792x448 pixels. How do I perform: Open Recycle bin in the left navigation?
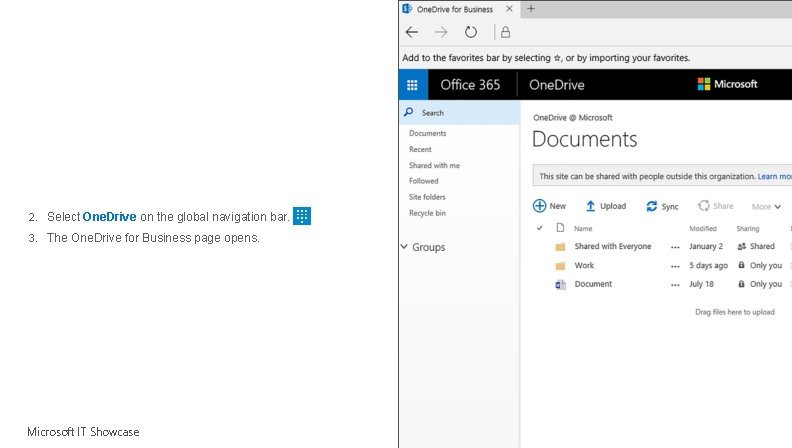point(427,213)
